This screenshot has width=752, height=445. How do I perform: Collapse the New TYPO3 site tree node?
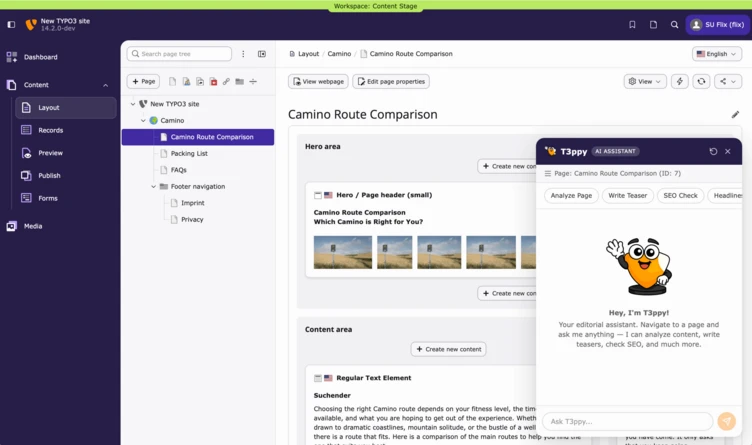133,104
